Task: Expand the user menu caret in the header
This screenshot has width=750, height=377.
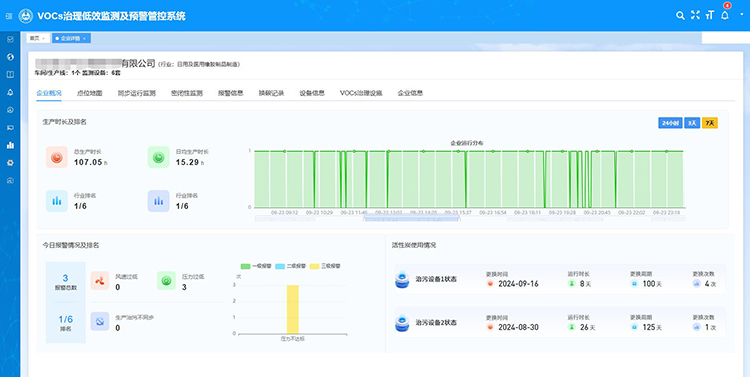Action: [x=741, y=14]
